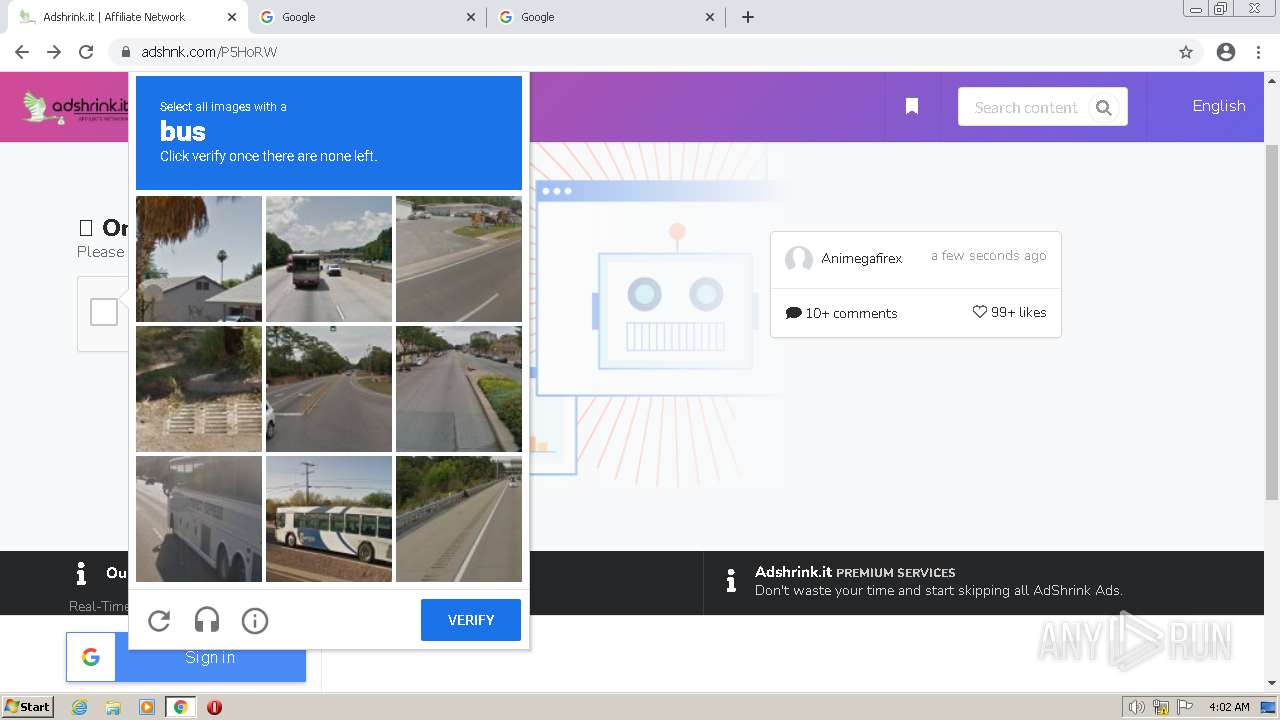Close the Adshrink.it tab
The width and height of the screenshot is (1280, 720).
231,17
